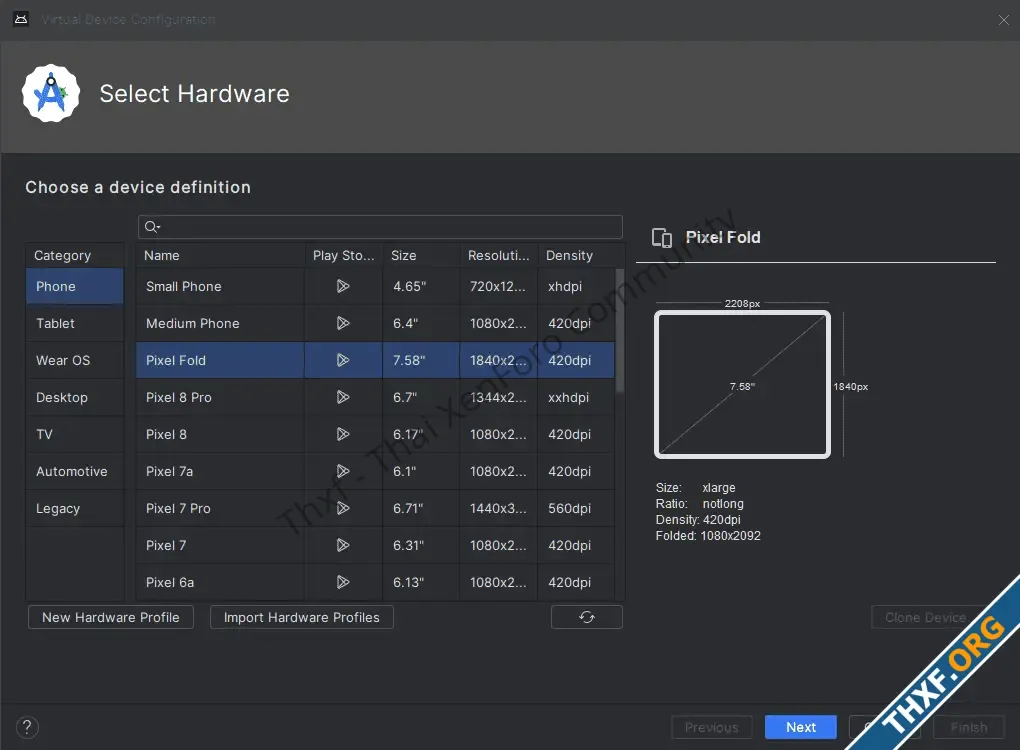The image size is (1020, 750).
Task: Click the xxhdpi density cell
Action: click(576, 397)
